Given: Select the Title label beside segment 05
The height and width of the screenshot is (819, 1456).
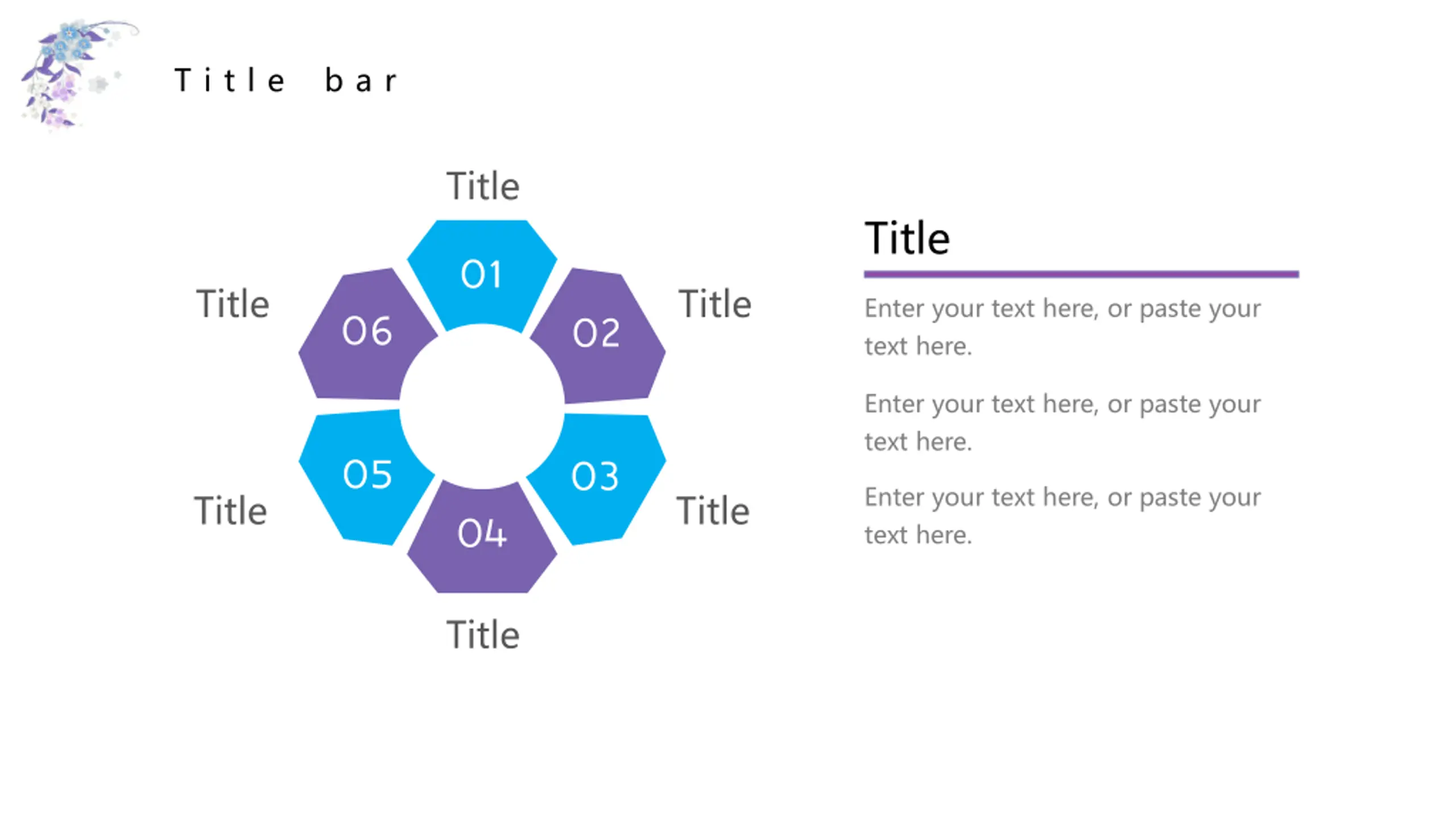Looking at the screenshot, I should 230,510.
